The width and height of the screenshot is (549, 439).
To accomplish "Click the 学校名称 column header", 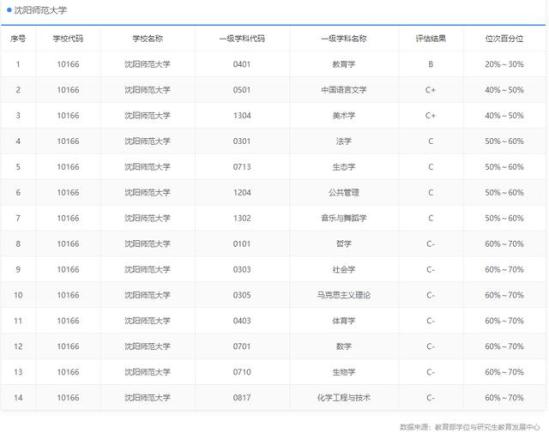I will [x=147, y=39].
